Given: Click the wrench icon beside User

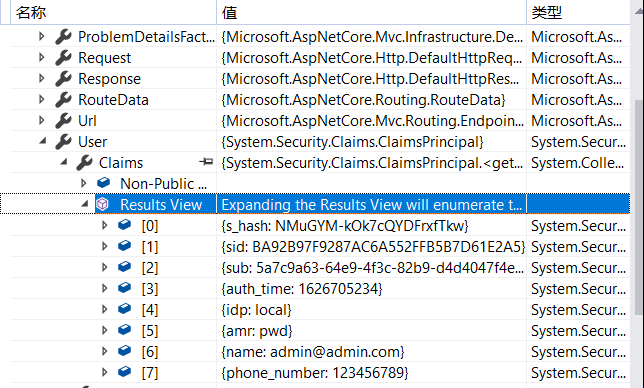Looking at the screenshot, I should point(63,142).
